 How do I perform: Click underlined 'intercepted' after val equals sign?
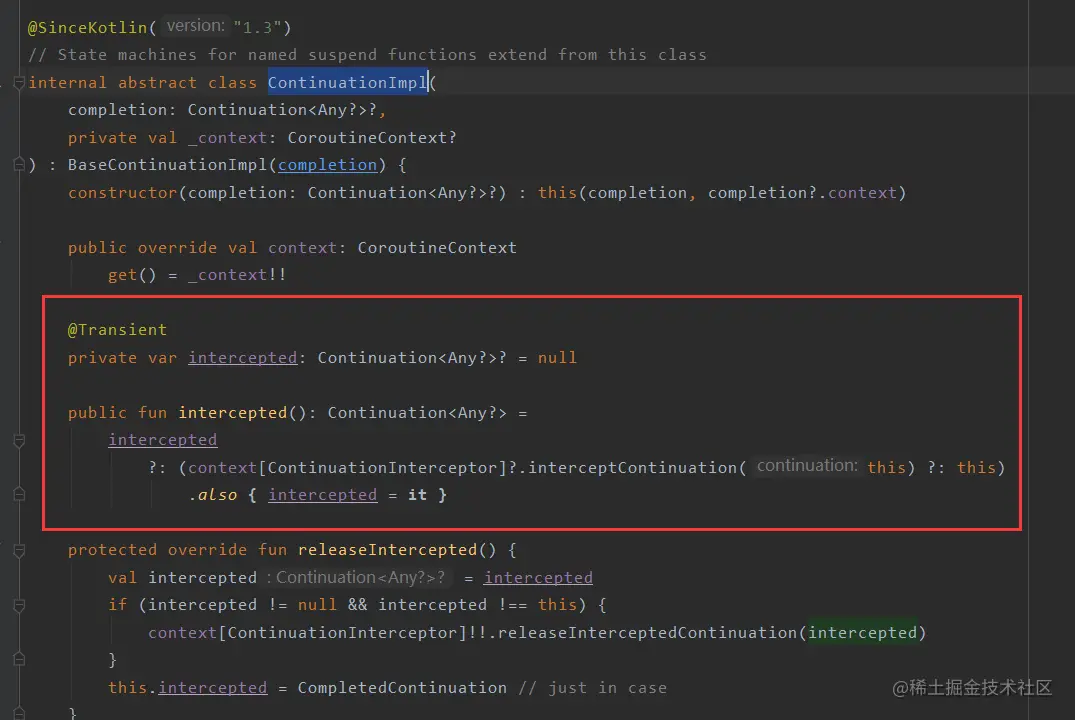point(538,578)
